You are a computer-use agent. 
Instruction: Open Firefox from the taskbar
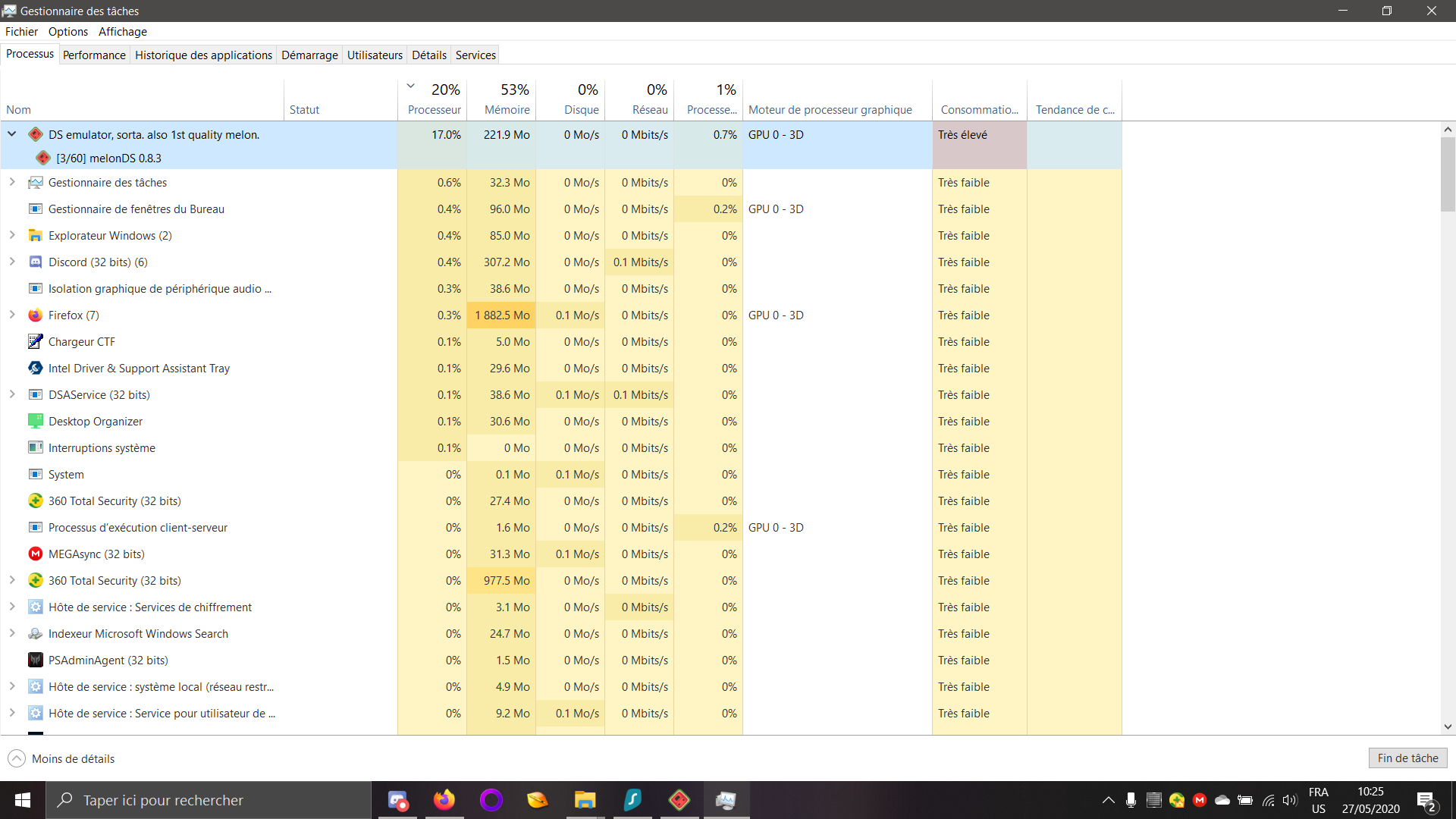pyautogui.click(x=444, y=800)
